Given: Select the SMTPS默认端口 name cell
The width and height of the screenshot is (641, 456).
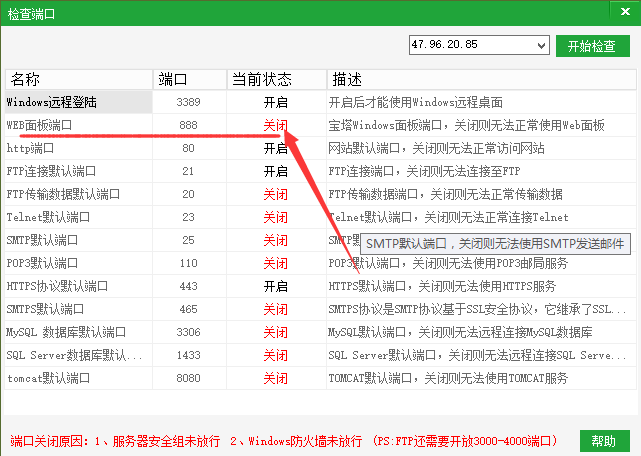Looking at the screenshot, I should pyautogui.click(x=78, y=309).
